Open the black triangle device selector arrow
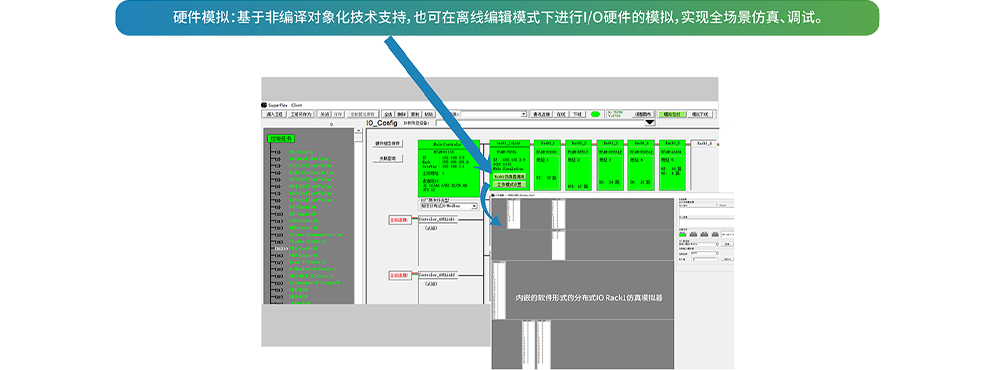1000x370 pixels. (650, 122)
